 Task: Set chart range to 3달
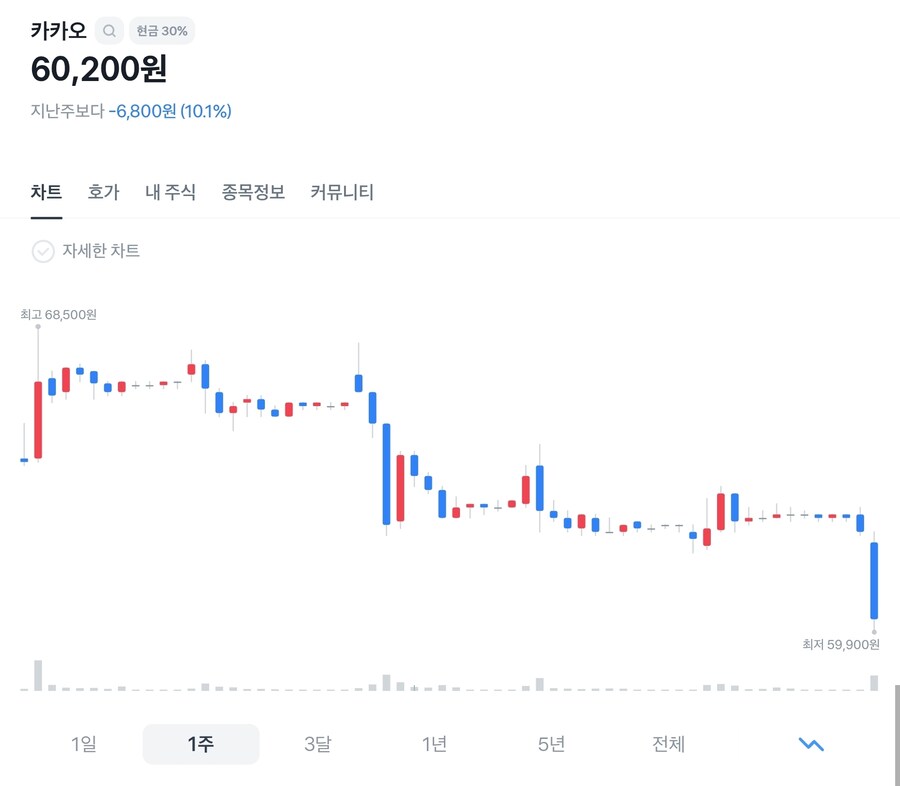317,744
